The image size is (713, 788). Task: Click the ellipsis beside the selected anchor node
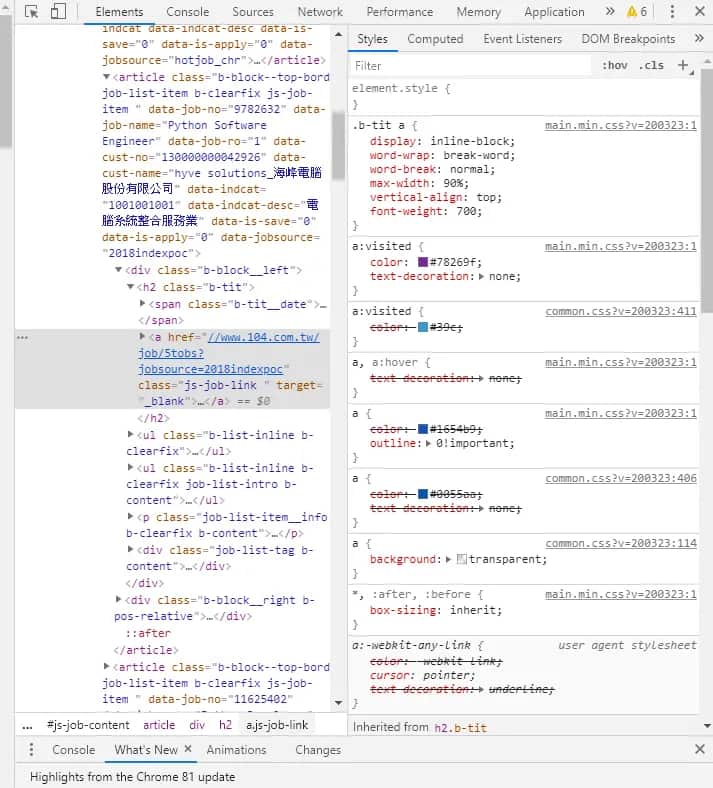point(23,338)
